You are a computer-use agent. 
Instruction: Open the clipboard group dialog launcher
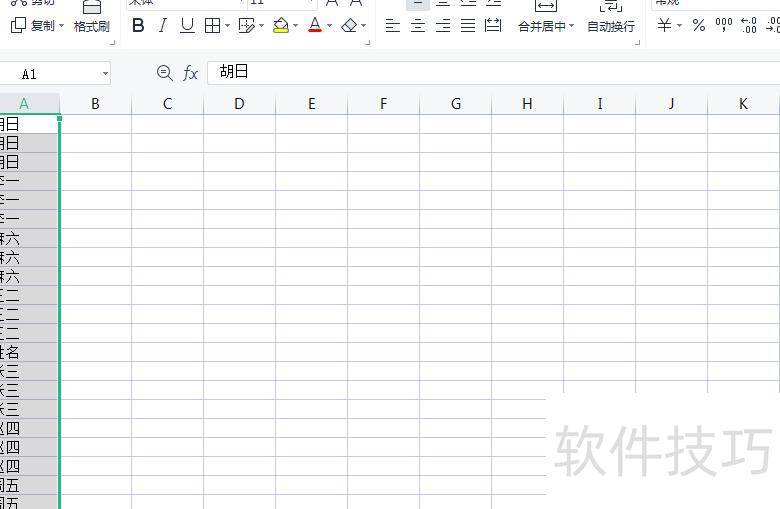pos(112,43)
